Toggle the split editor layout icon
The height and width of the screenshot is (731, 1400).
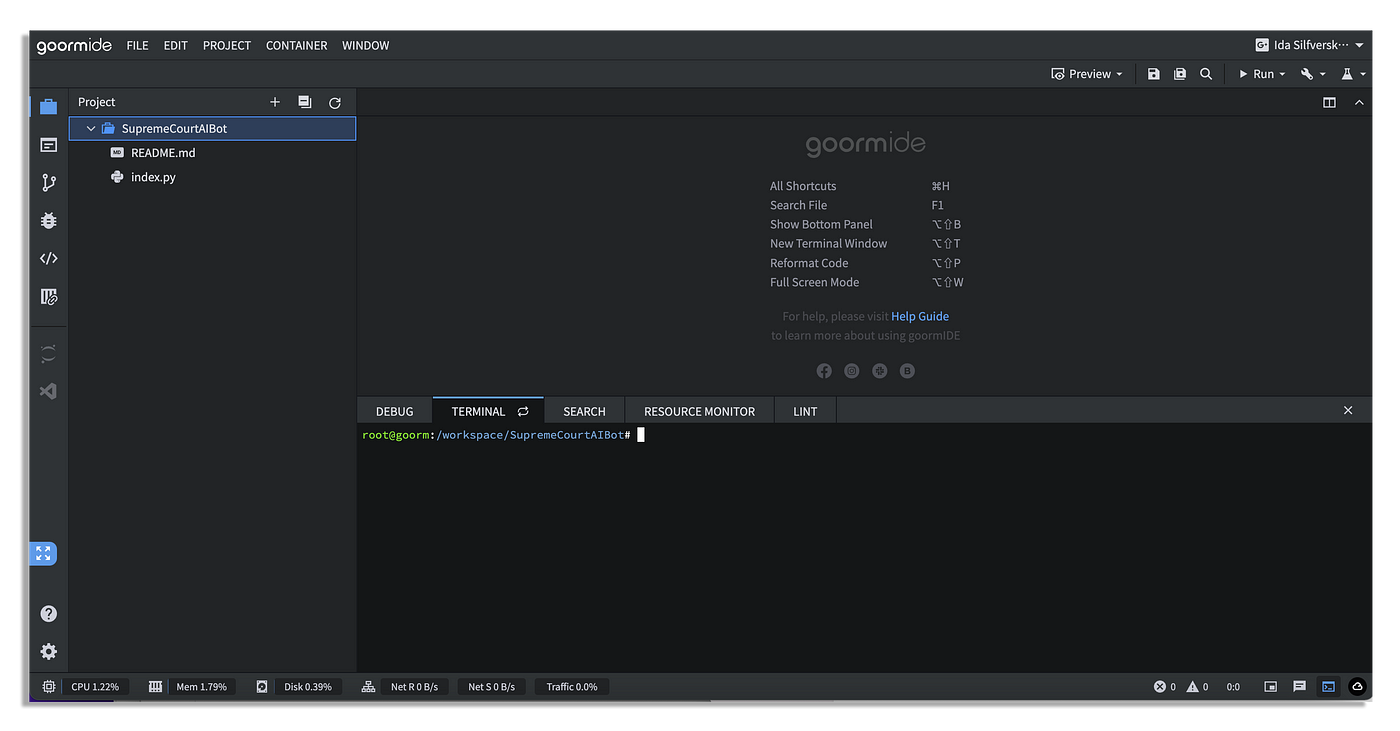click(1329, 102)
